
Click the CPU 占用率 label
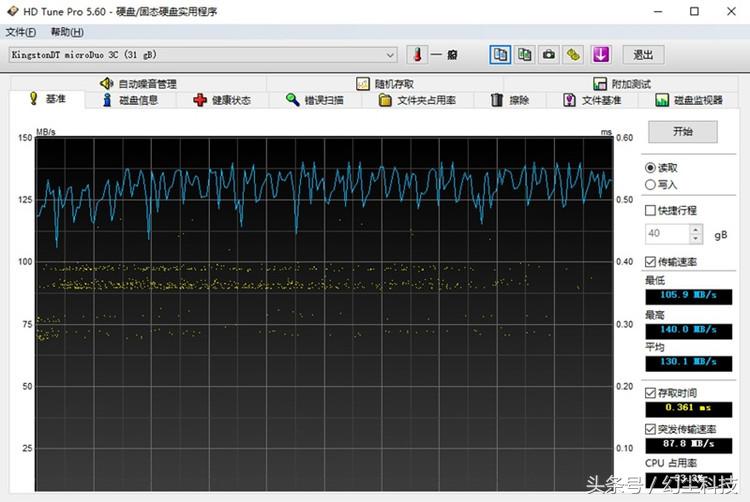(671, 463)
